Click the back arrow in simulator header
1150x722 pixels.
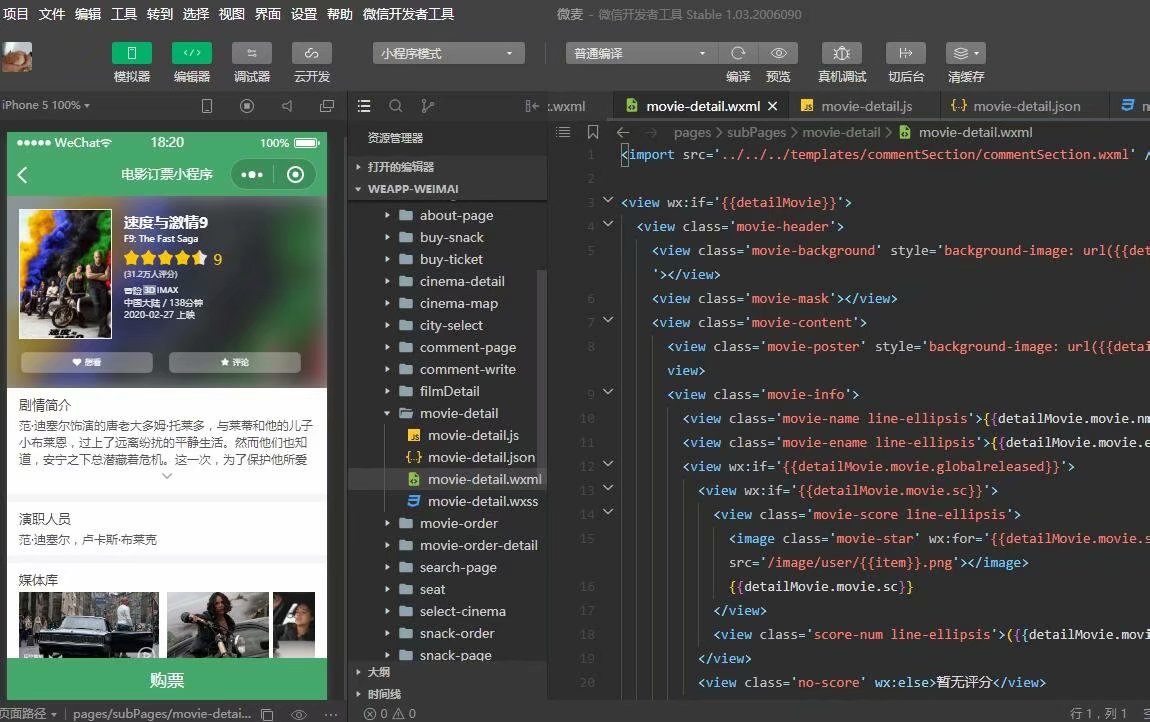tap(23, 175)
